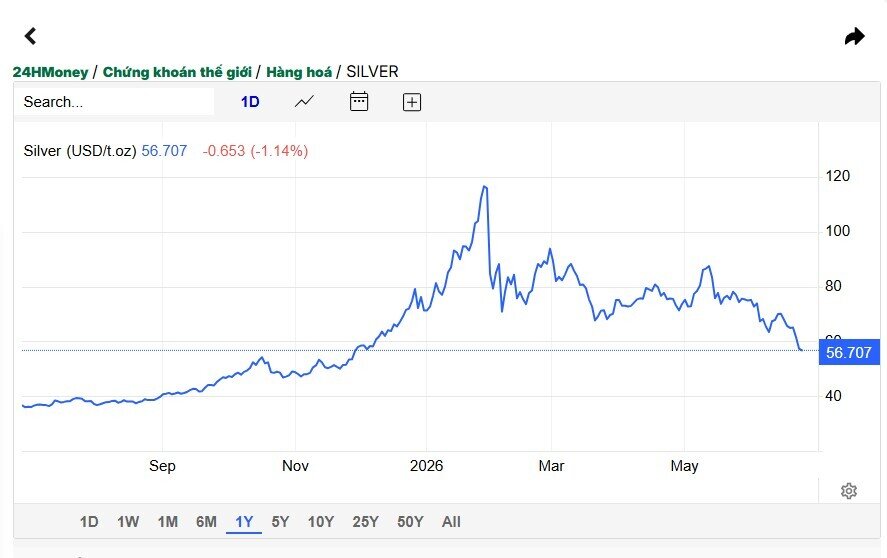Select the 6M time range tab

coord(206,521)
